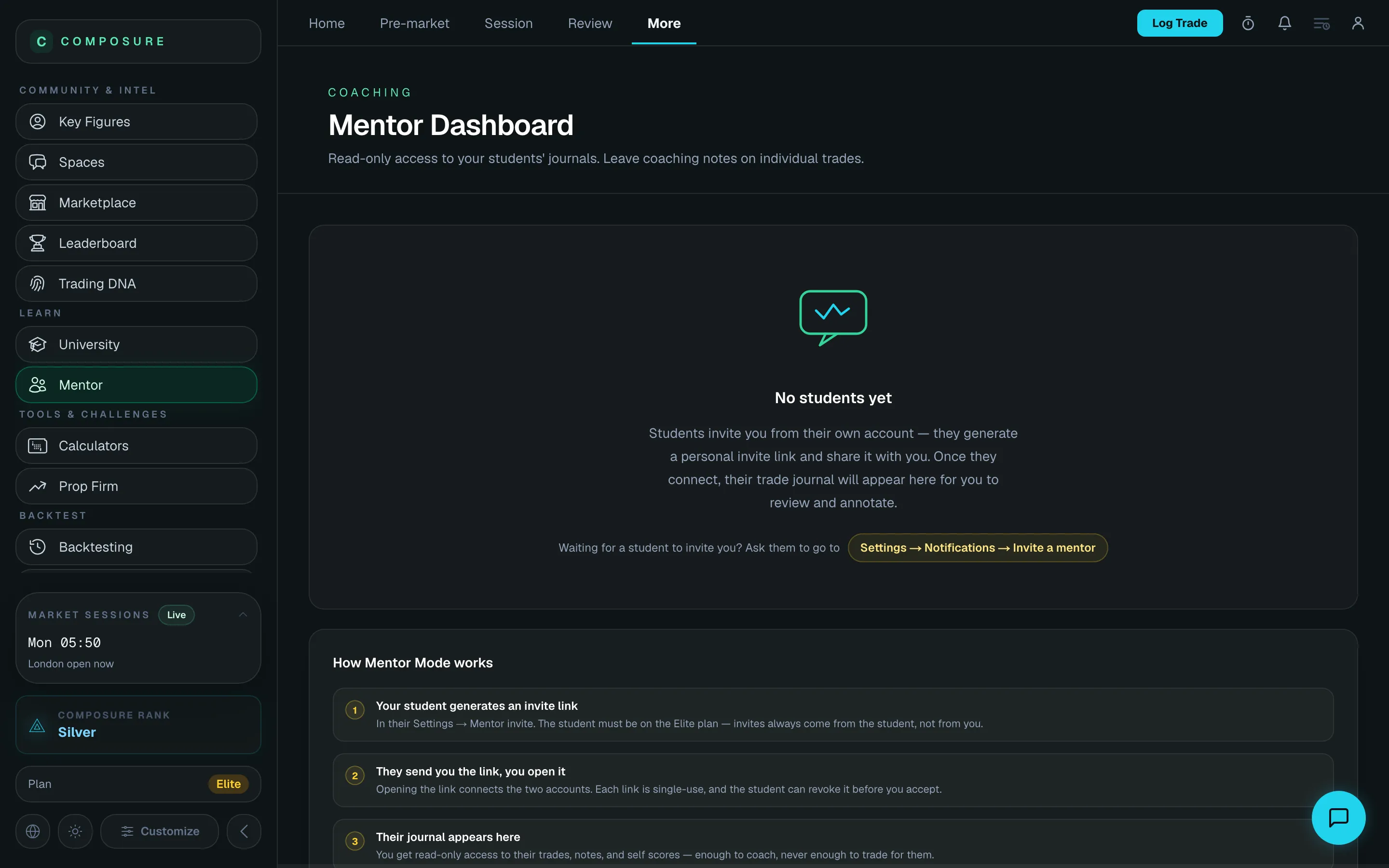The width and height of the screenshot is (1389, 868).
Task: Select the Mentor sidebar item
Action: (x=136, y=385)
